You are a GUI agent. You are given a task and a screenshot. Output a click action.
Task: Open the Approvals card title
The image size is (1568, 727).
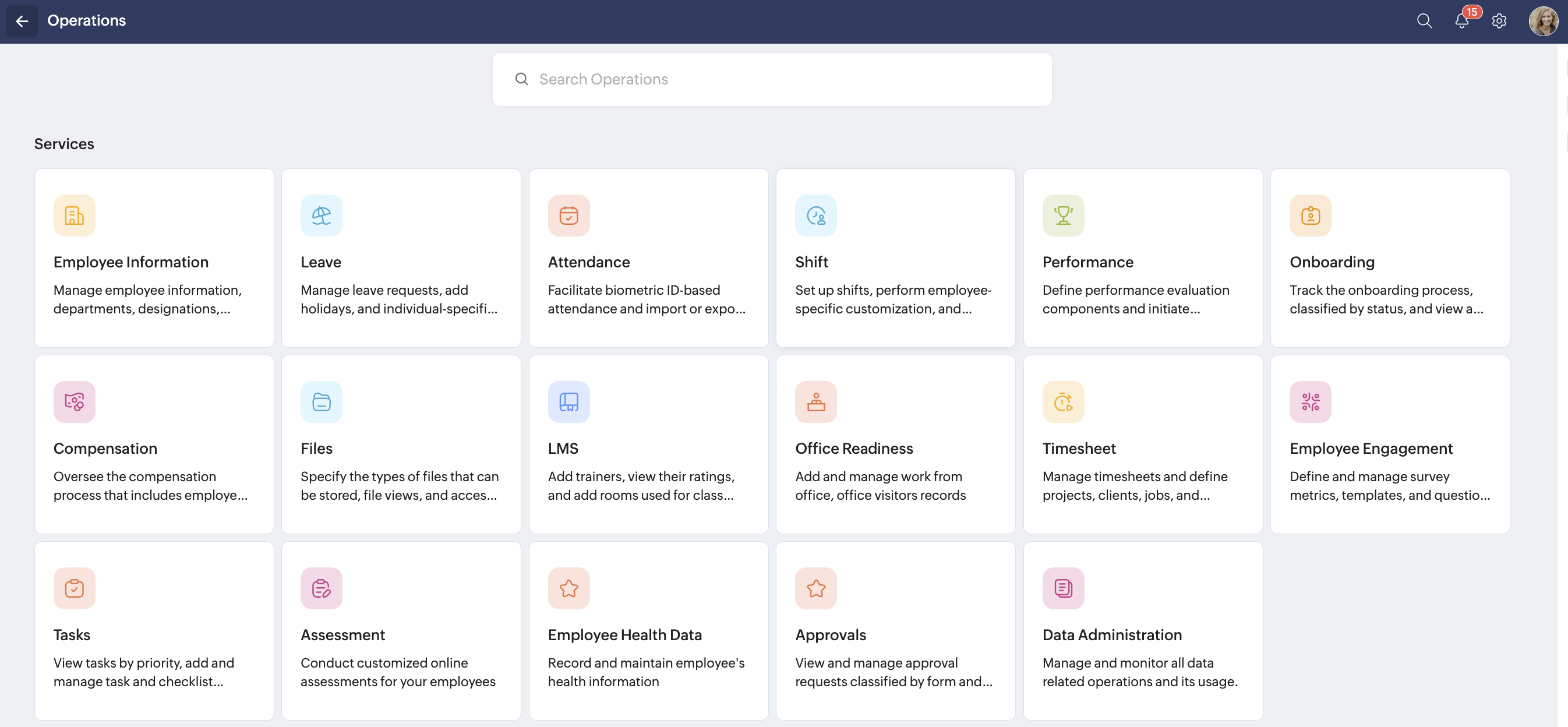[x=830, y=634]
